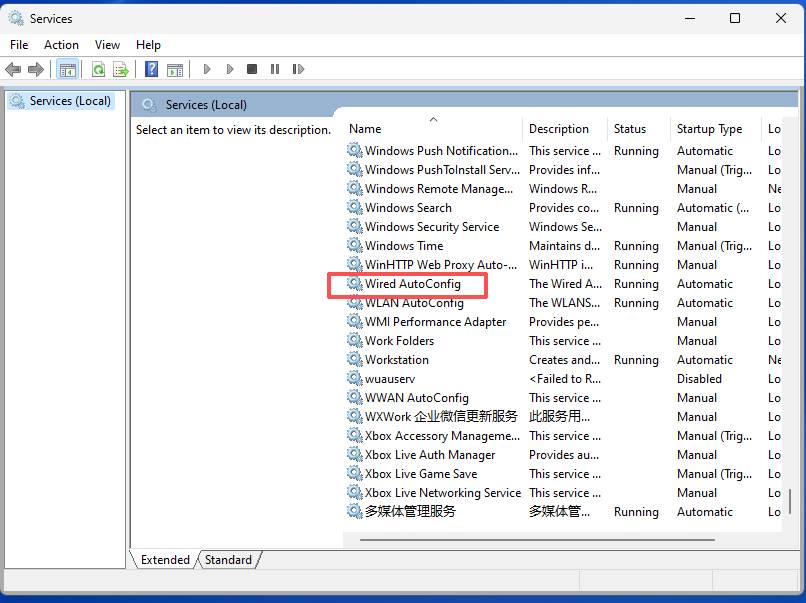The image size is (806, 603).
Task: Switch to the Extended tab
Action: point(165,560)
